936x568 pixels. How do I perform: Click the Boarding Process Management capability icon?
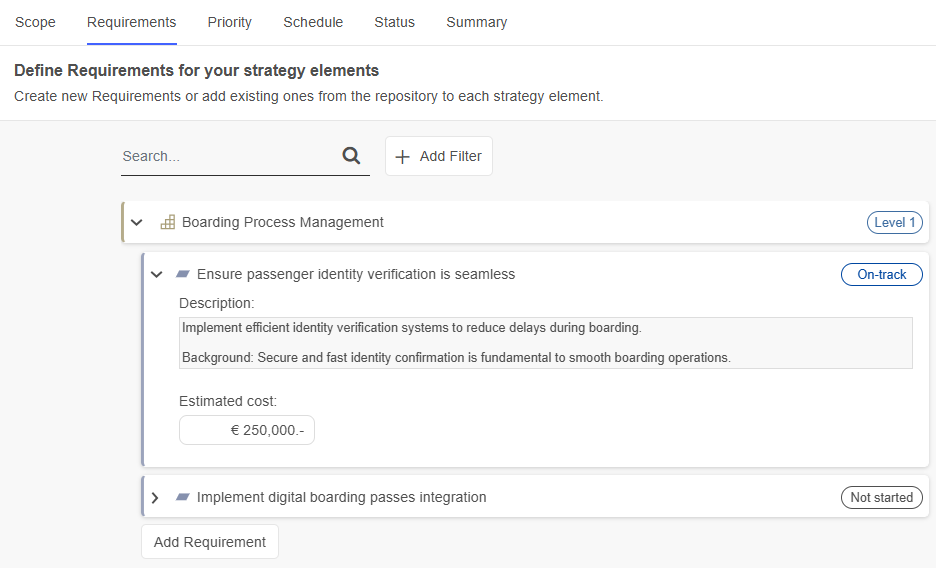(168, 222)
